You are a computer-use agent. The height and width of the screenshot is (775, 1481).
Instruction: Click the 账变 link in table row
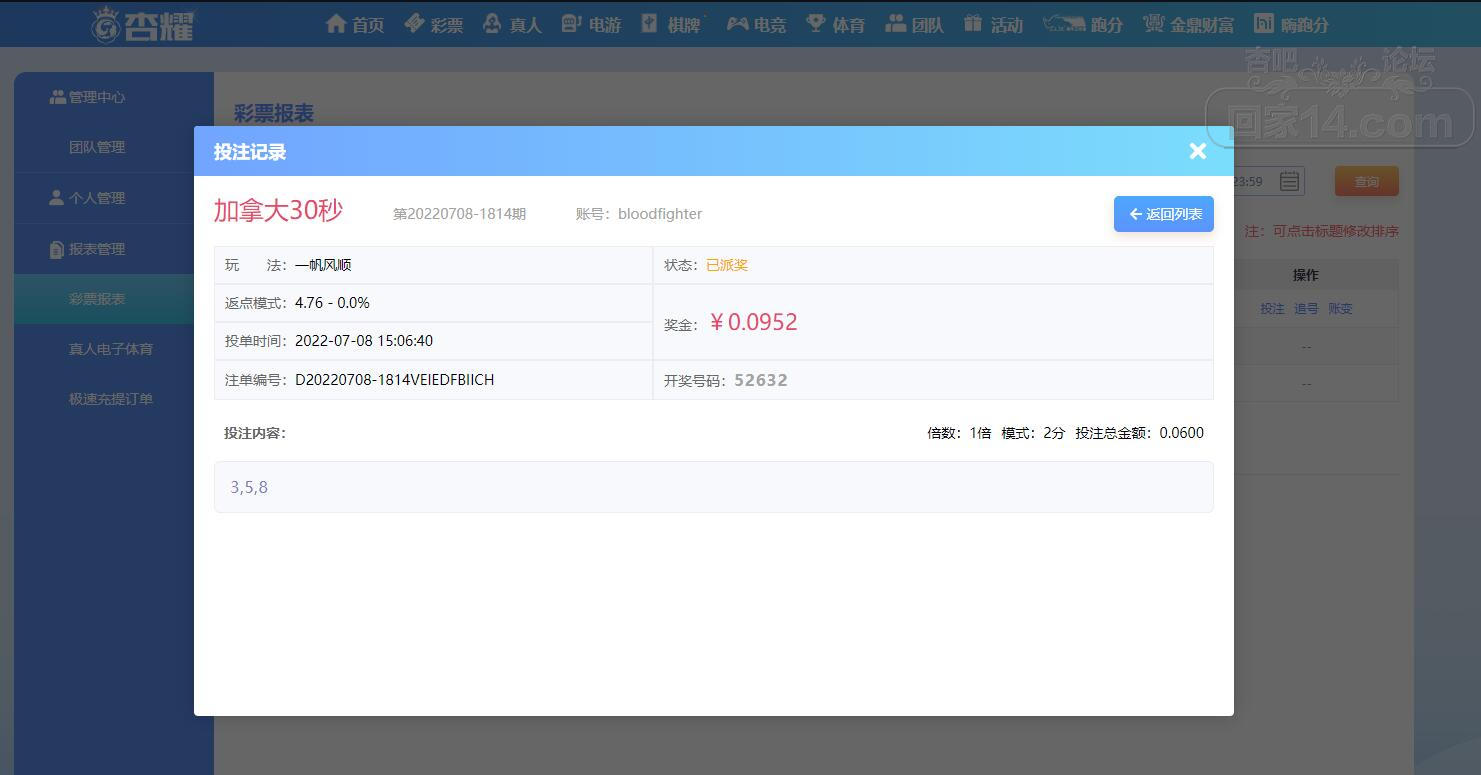[1340, 309]
